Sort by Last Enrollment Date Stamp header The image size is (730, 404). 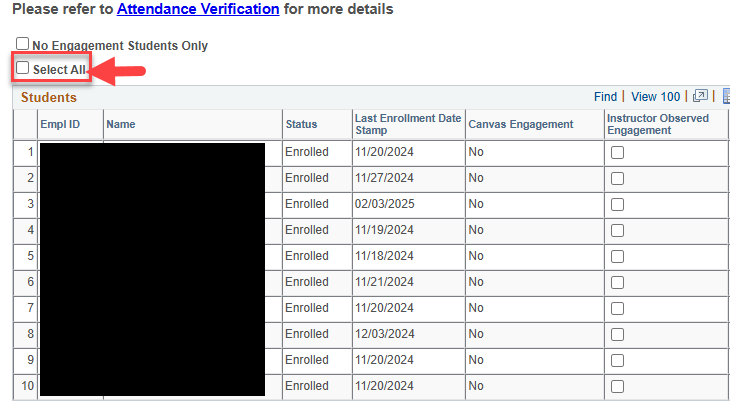click(408, 124)
